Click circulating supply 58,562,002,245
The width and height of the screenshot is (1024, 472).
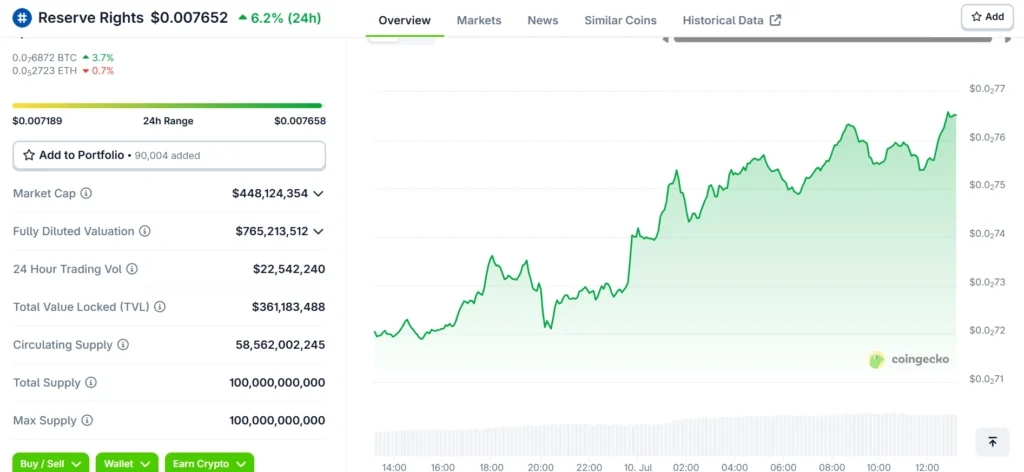click(x=280, y=345)
